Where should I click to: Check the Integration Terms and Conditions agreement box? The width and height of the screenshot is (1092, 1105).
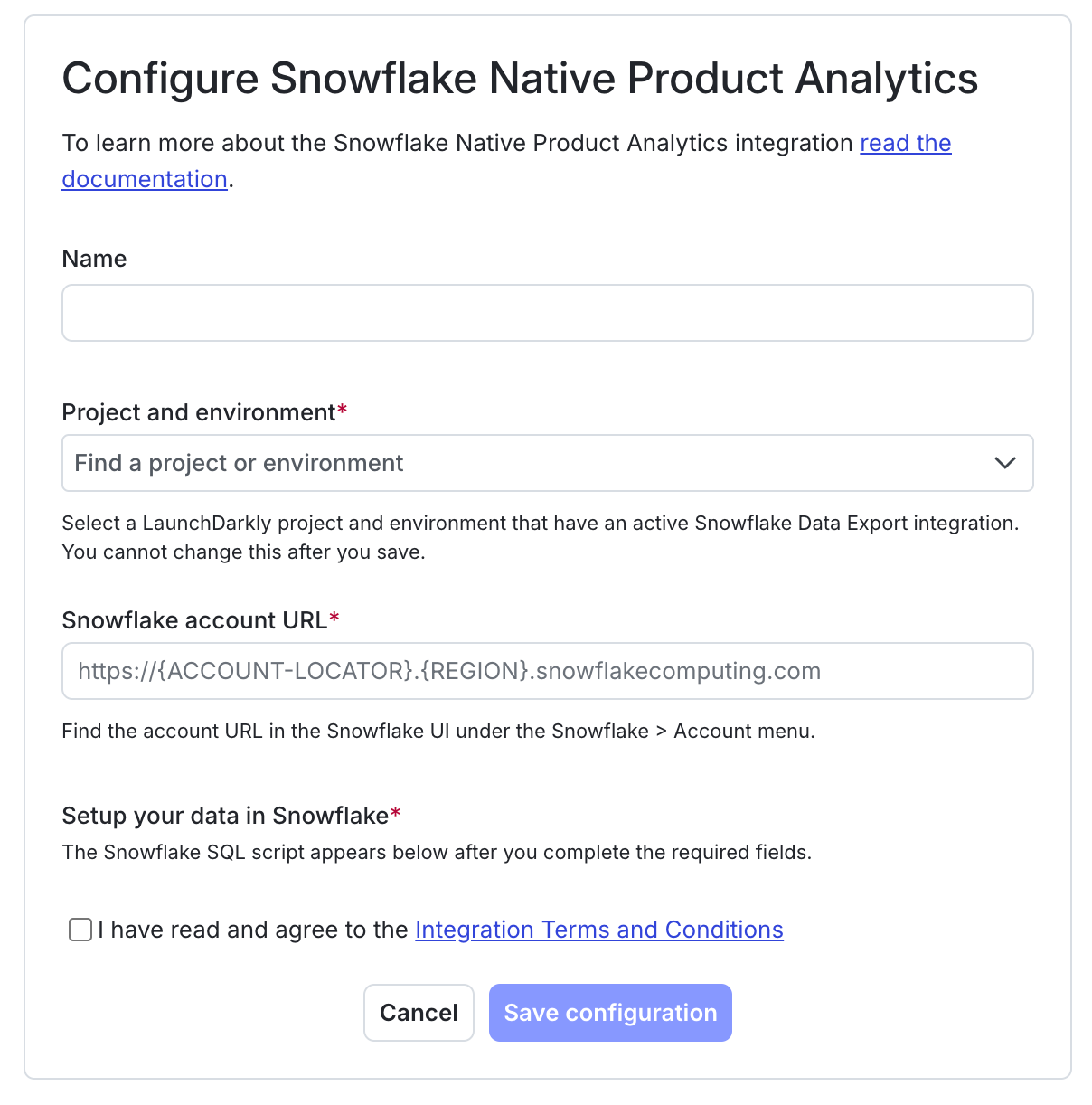(x=80, y=930)
